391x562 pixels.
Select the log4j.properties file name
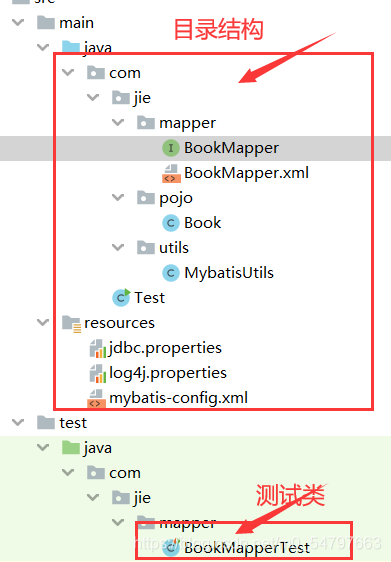point(168,373)
